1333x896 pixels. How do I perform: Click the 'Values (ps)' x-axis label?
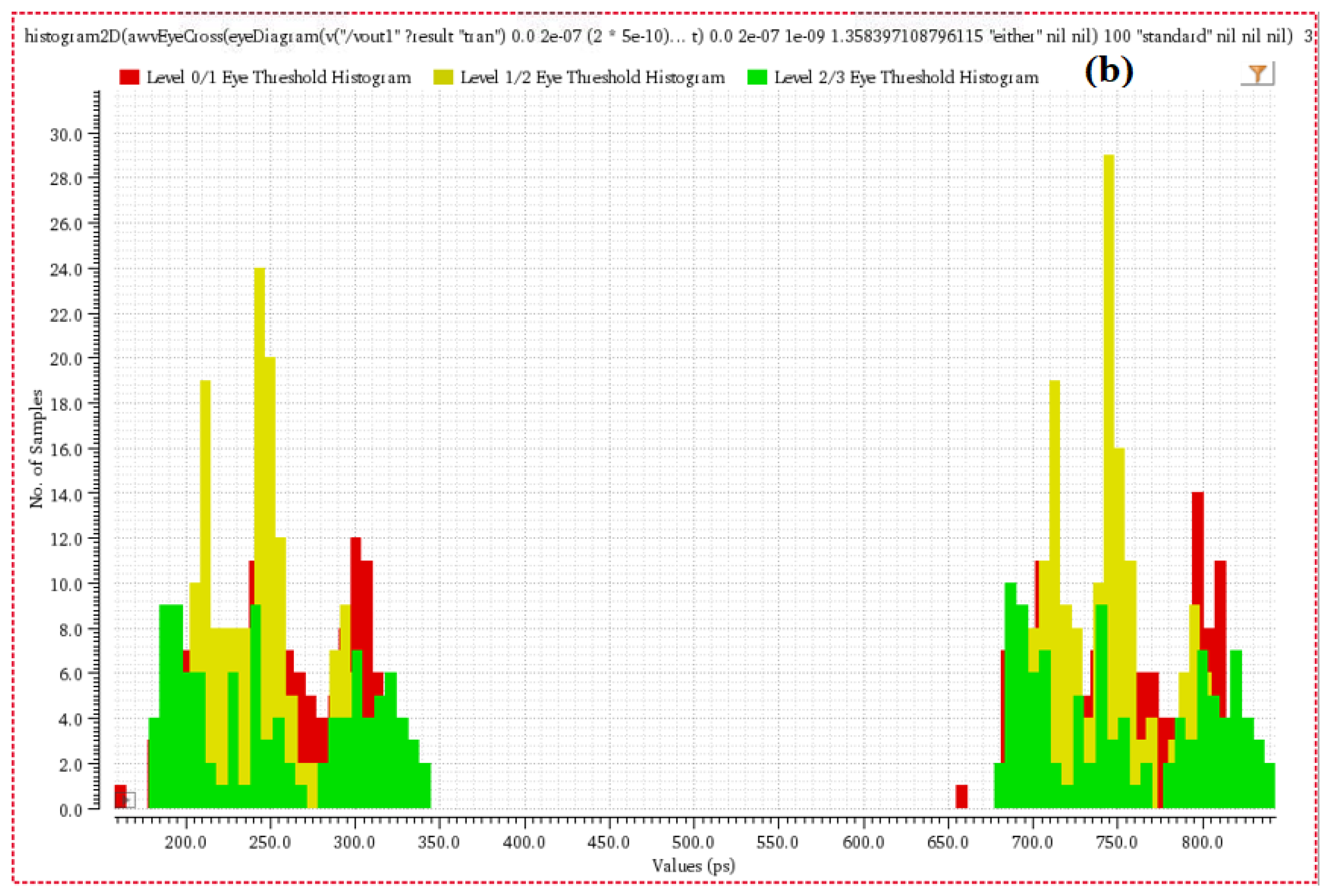tap(693, 866)
